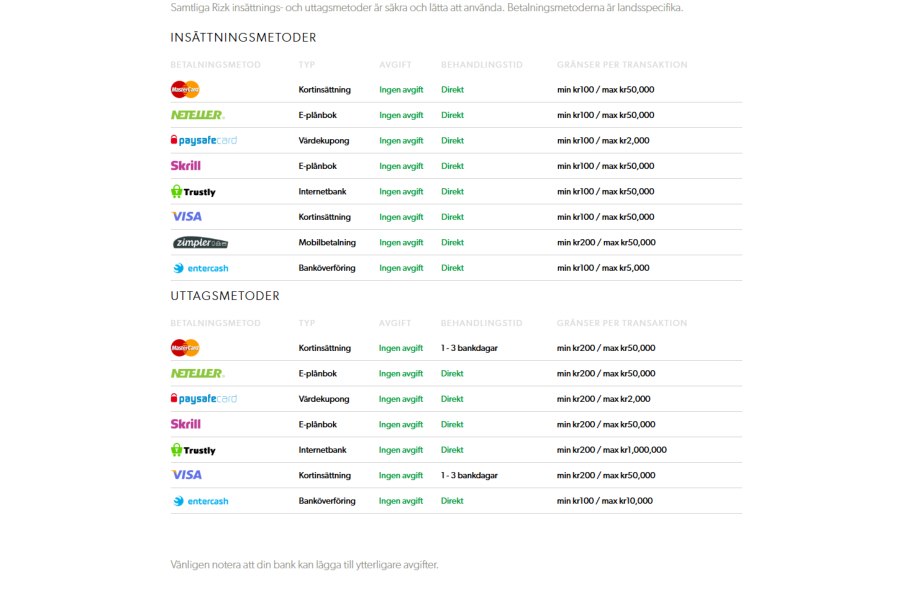Screen dimensions: 900x600
Task: Choose the Trustly logo in deposit methods
Action: [x=193, y=192]
